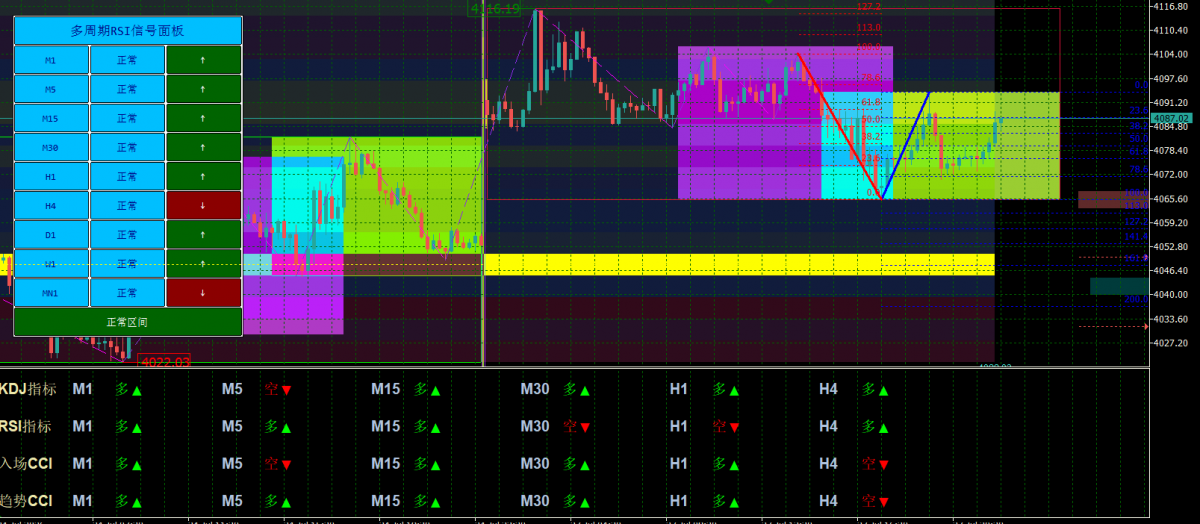Click H4 label in 趋势CCI row
1200x524 pixels.
click(828, 500)
